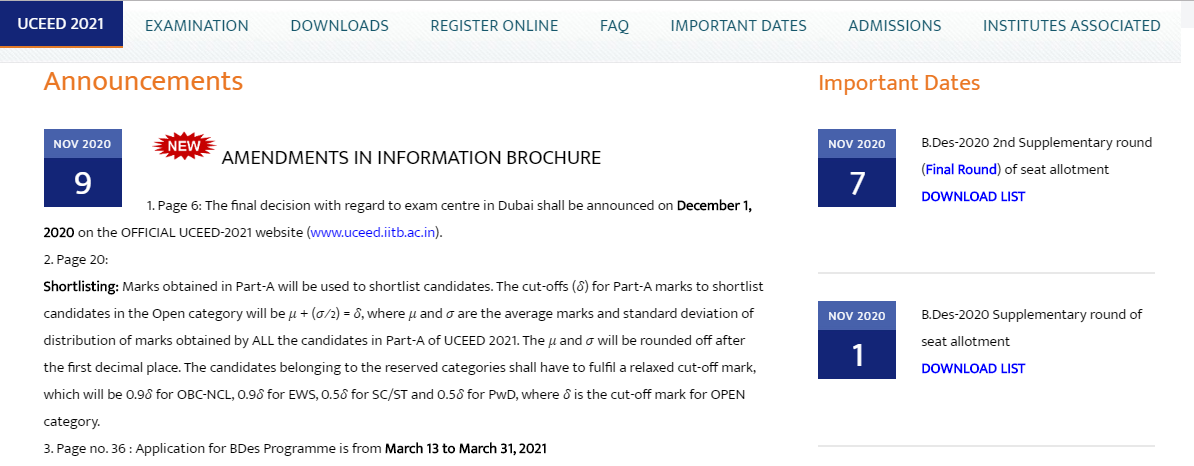Open the DOWNLOADS menu
This screenshot has width=1194, height=466.
(339, 26)
